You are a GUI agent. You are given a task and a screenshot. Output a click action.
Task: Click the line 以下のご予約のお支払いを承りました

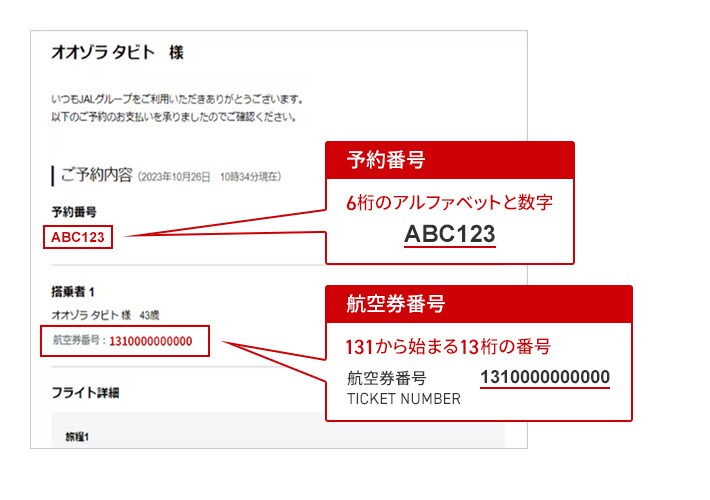pos(174,117)
